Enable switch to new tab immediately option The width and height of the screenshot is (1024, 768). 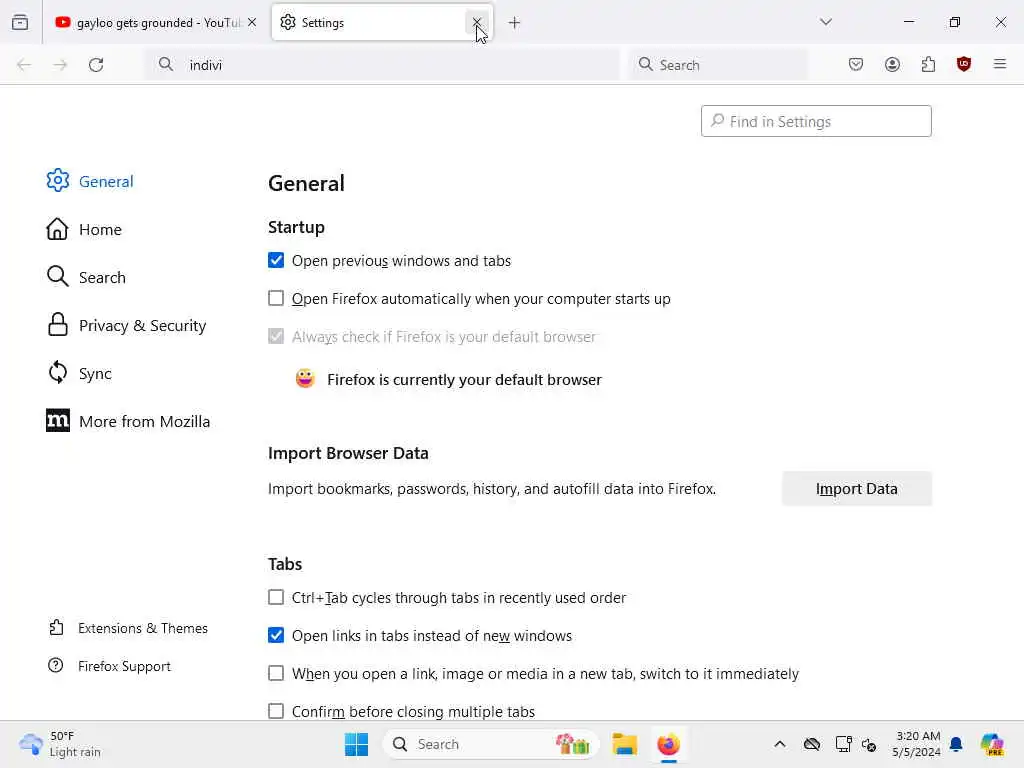(276, 673)
